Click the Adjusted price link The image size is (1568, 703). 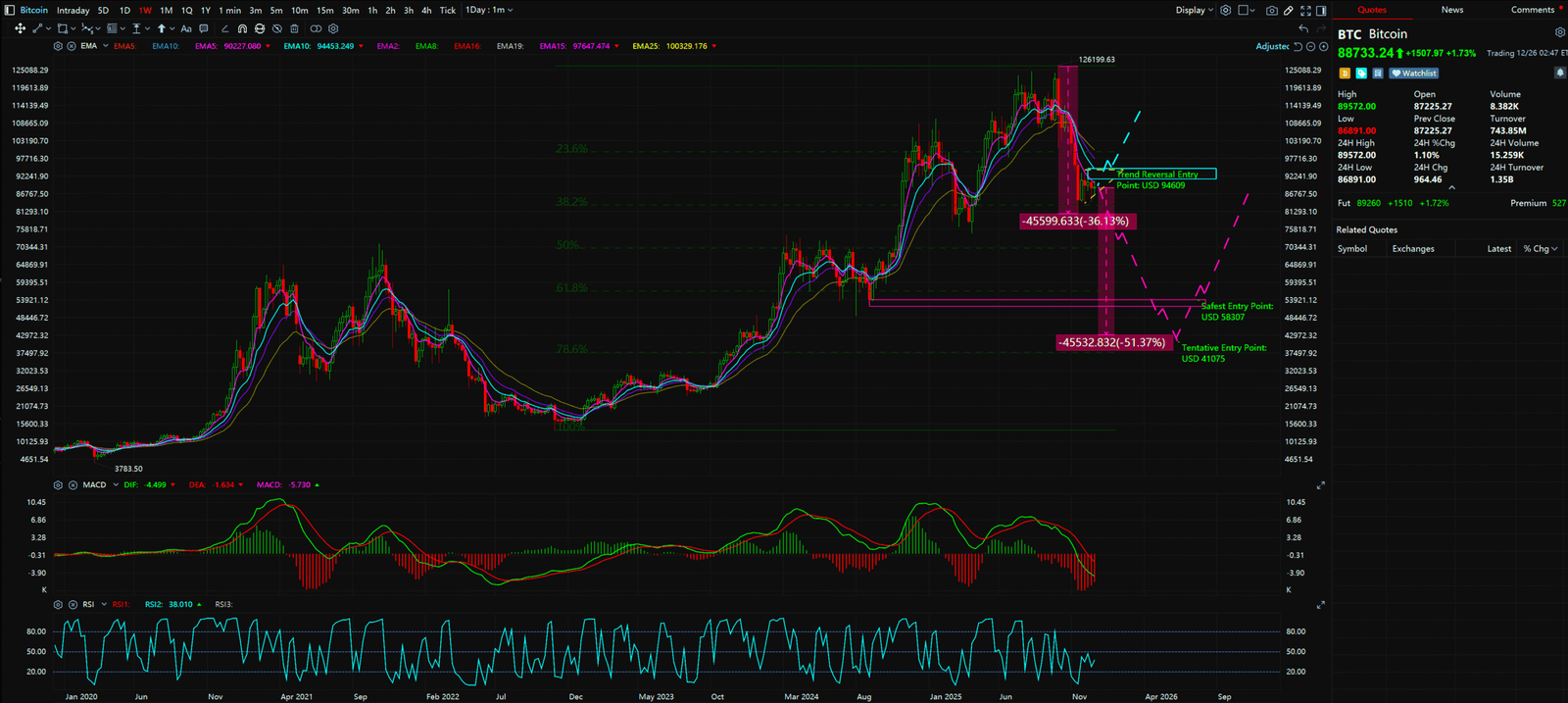coord(1272,46)
